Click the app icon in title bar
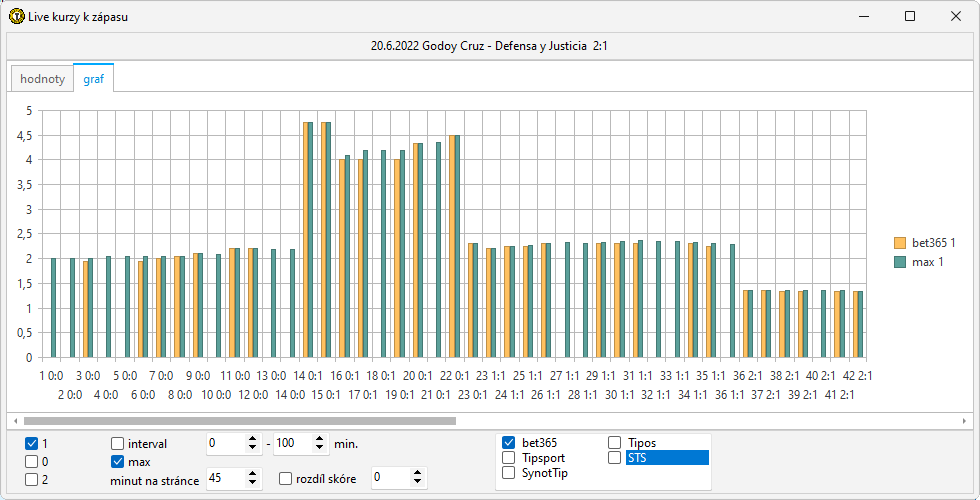 click(16, 17)
